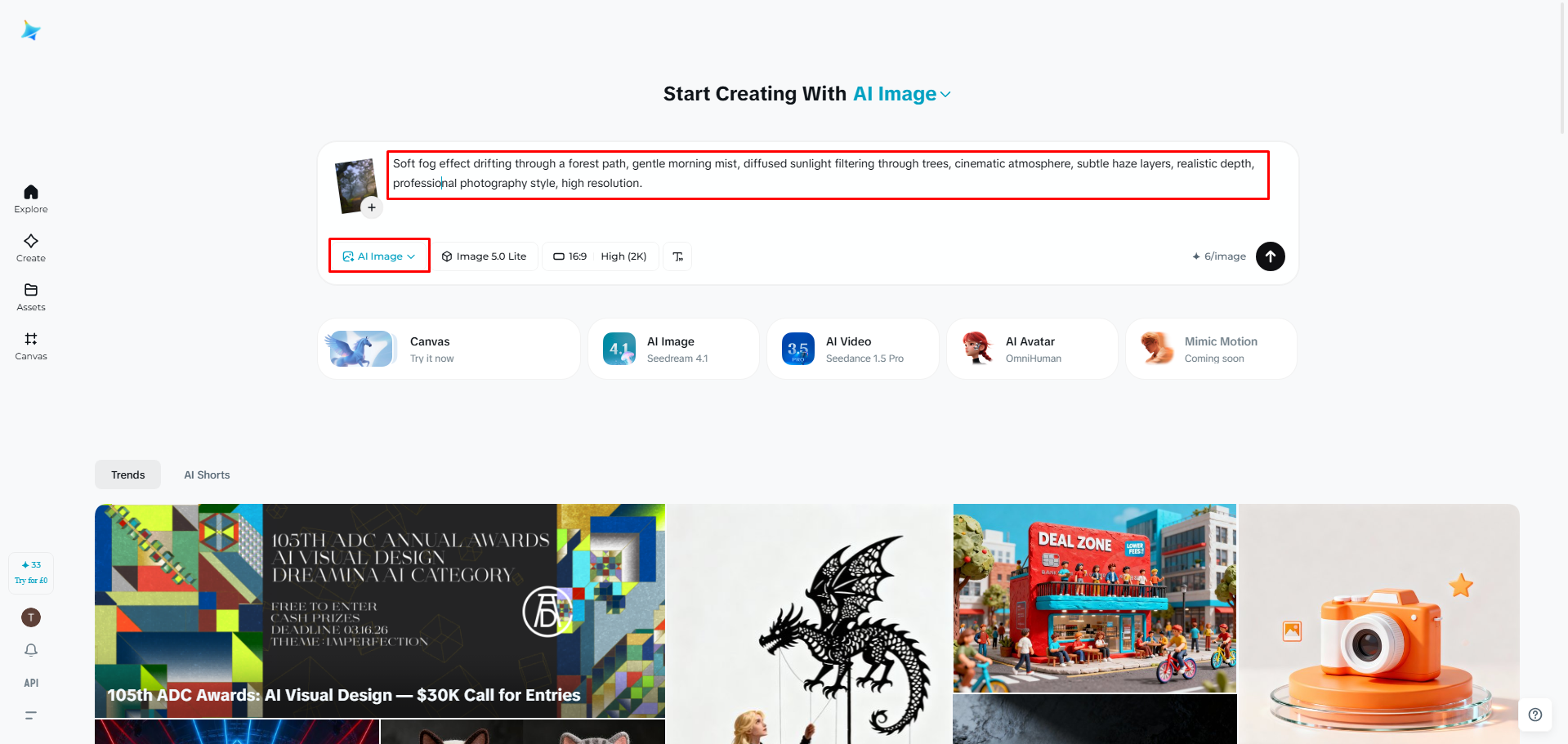This screenshot has width=1568, height=744.
Task: Open the Canvas section in sidebar
Action: (31, 345)
